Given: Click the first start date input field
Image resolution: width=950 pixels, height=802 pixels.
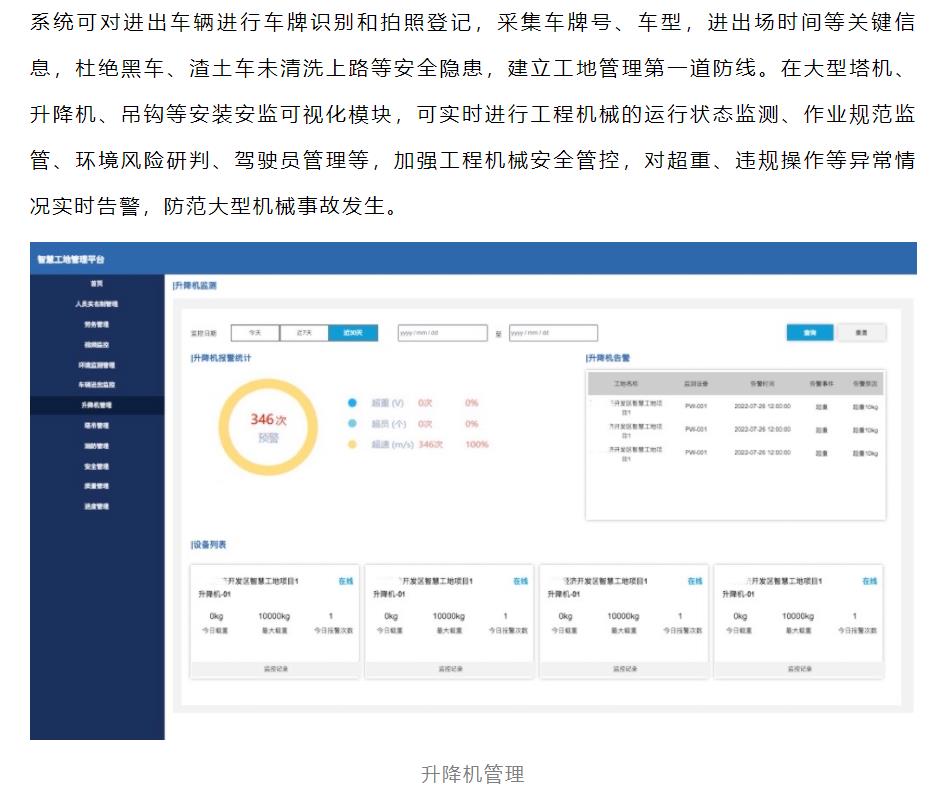Looking at the screenshot, I should 440,332.
